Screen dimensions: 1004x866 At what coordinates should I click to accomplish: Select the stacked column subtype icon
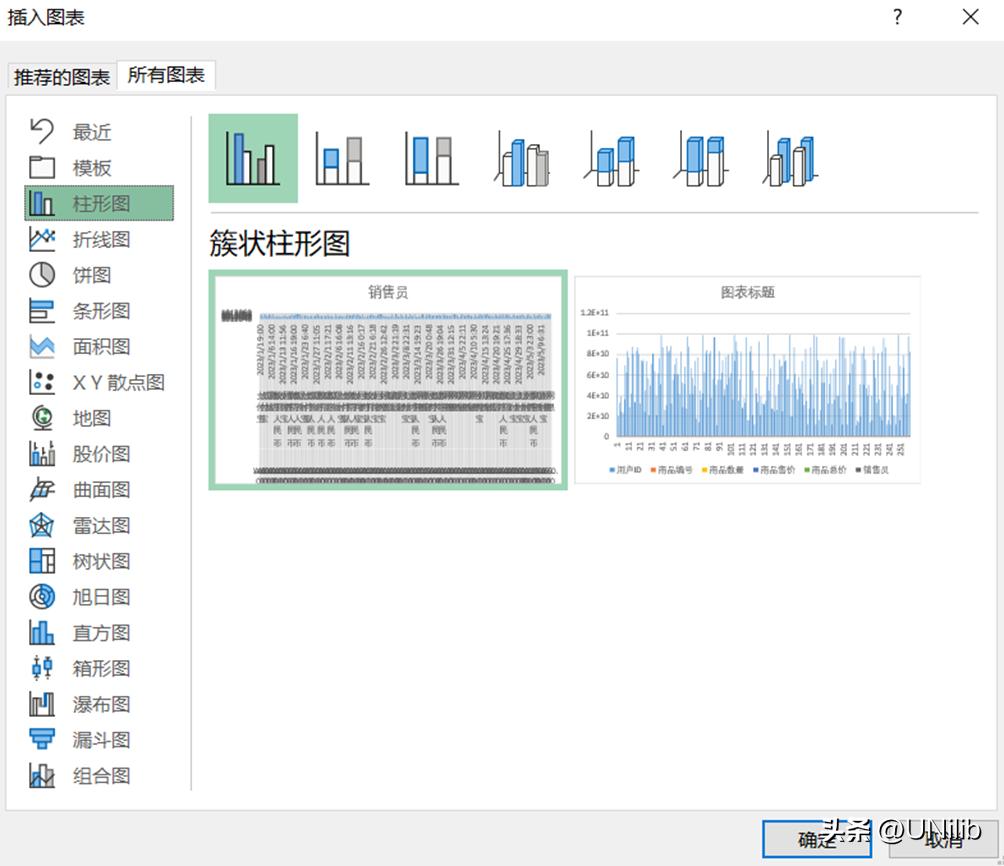click(340, 155)
